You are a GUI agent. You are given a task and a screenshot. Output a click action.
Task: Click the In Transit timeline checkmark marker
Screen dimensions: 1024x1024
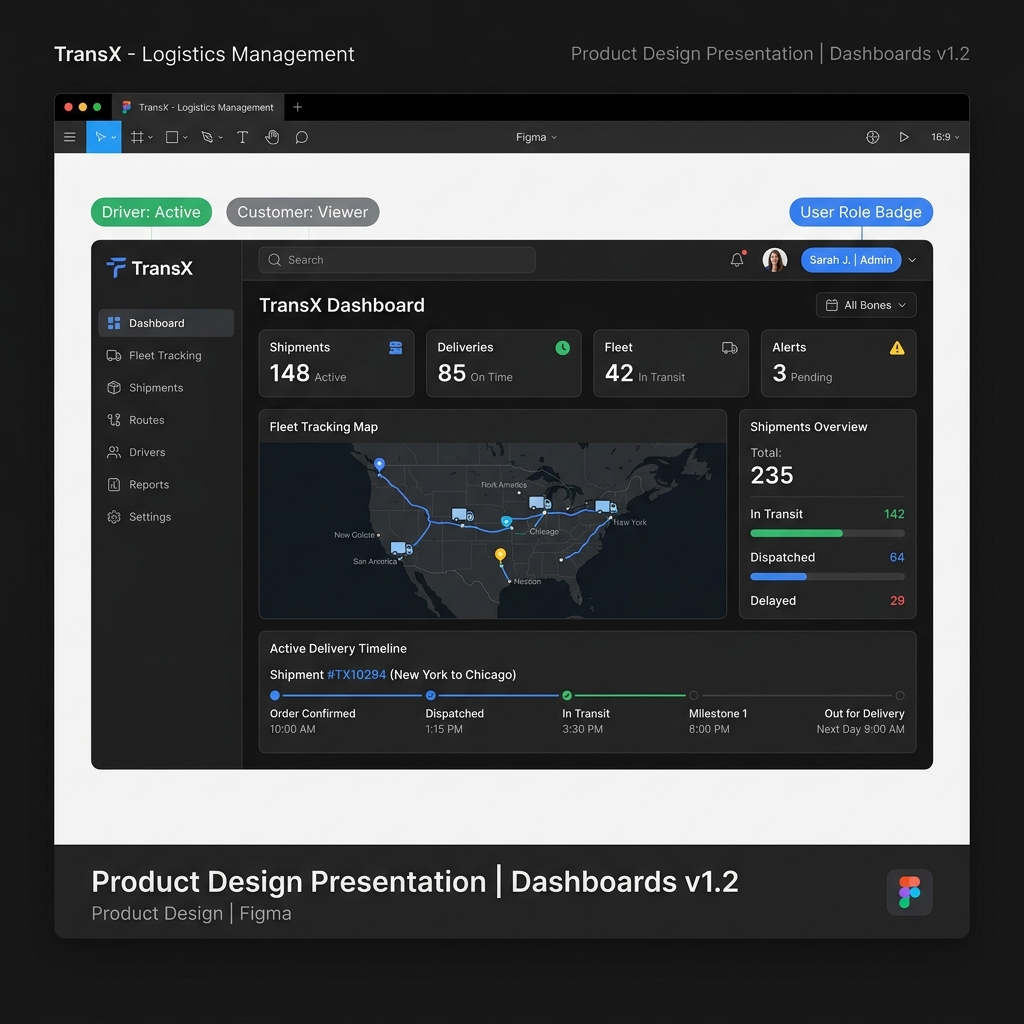(567, 696)
